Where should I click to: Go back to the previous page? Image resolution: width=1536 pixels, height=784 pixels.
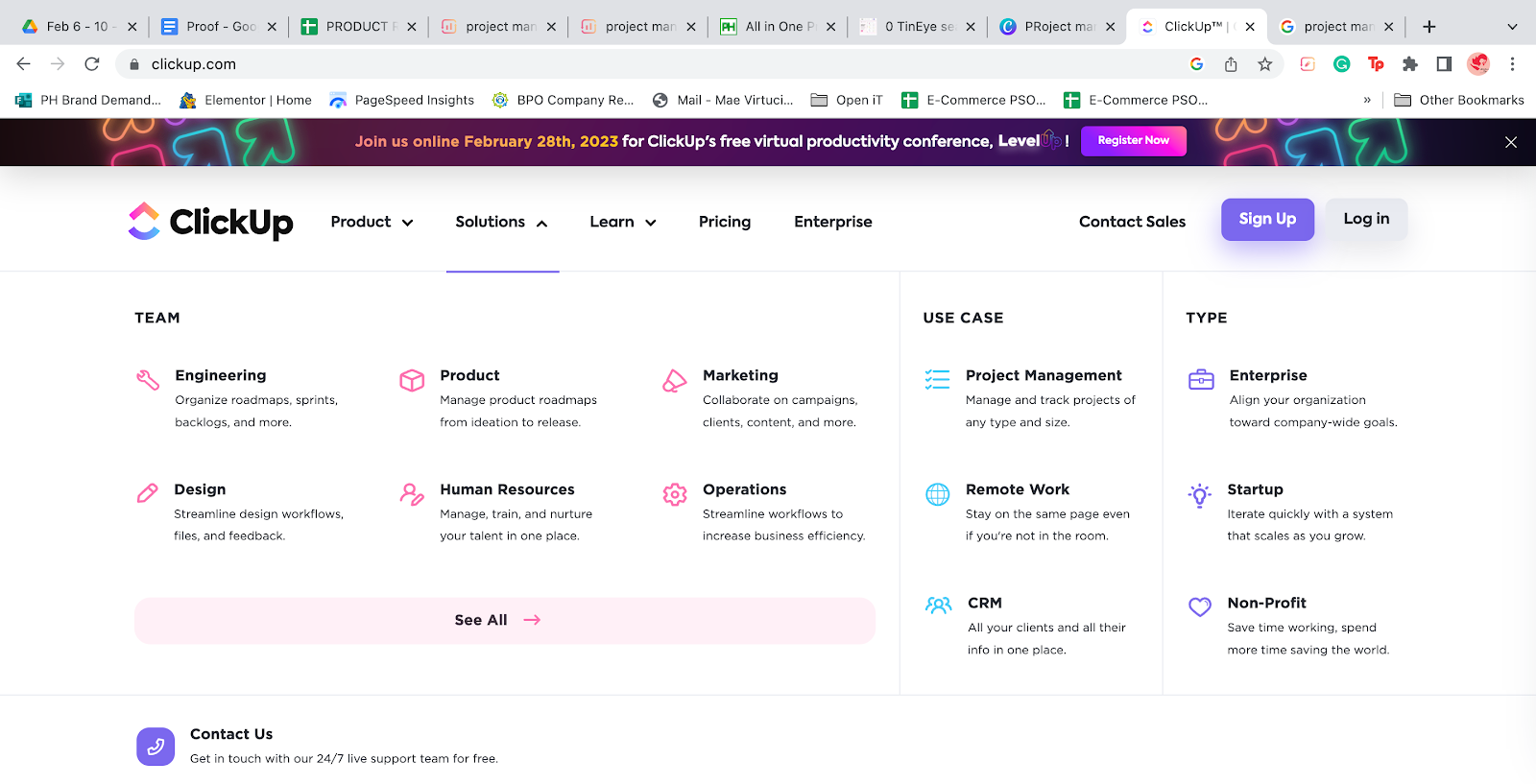(x=24, y=64)
